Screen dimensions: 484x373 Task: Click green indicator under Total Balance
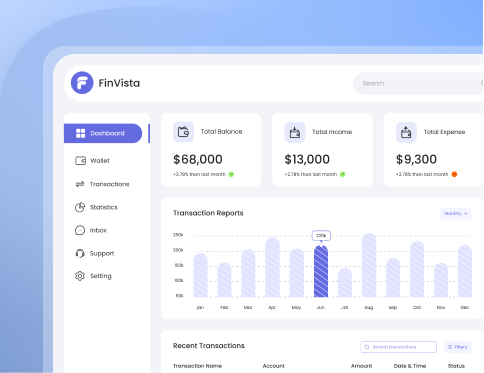pos(231,174)
